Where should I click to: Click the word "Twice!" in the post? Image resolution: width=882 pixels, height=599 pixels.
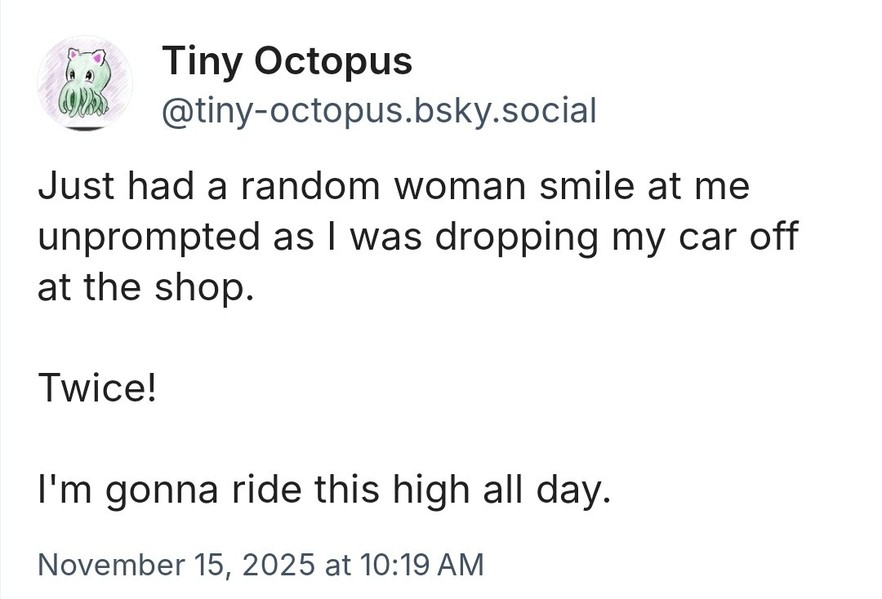pyautogui.click(x=97, y=387)
